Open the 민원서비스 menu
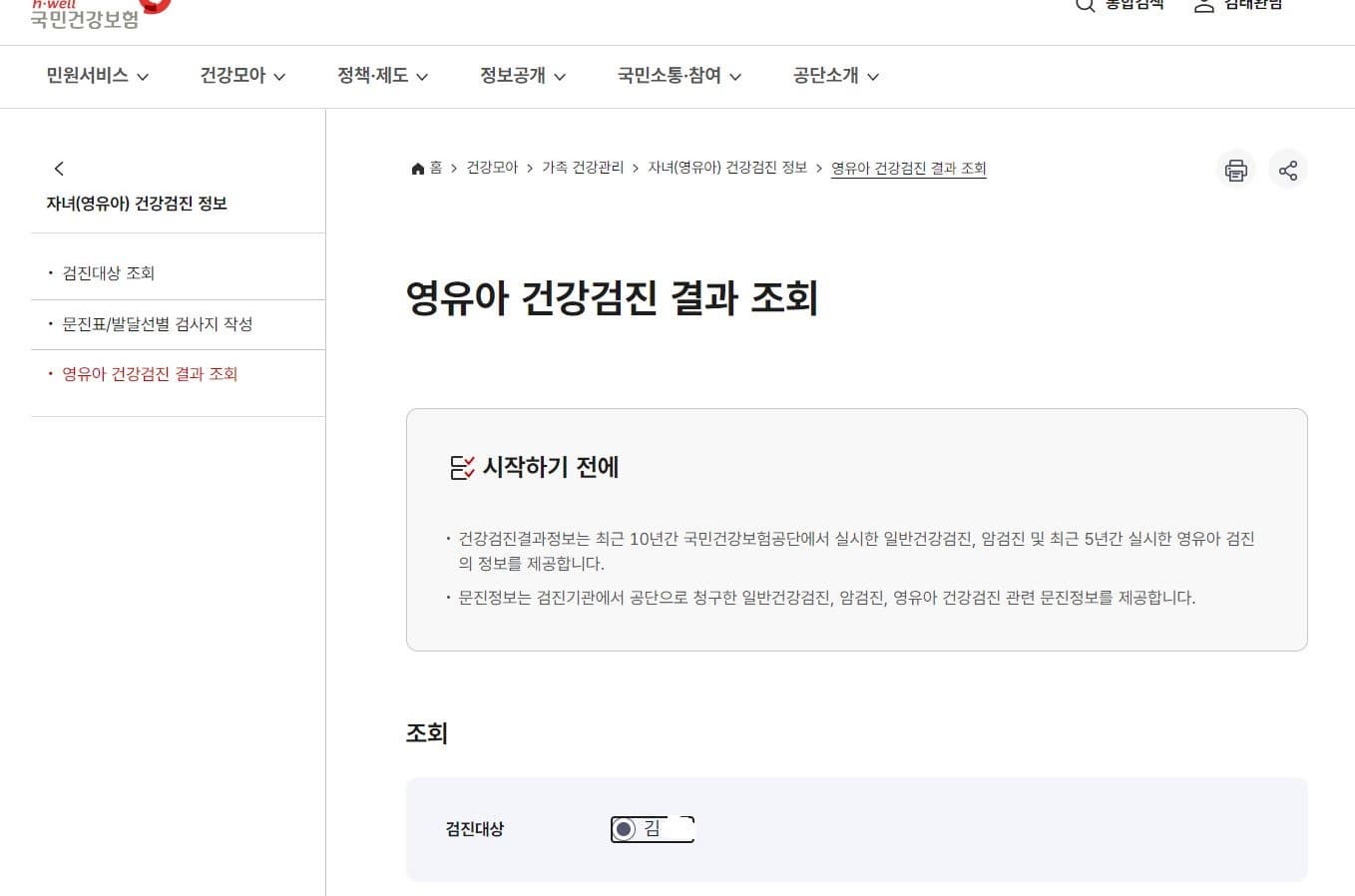The height and width of the screenshot is (896, 1355). pyautogui.click(x=96, y=76)
